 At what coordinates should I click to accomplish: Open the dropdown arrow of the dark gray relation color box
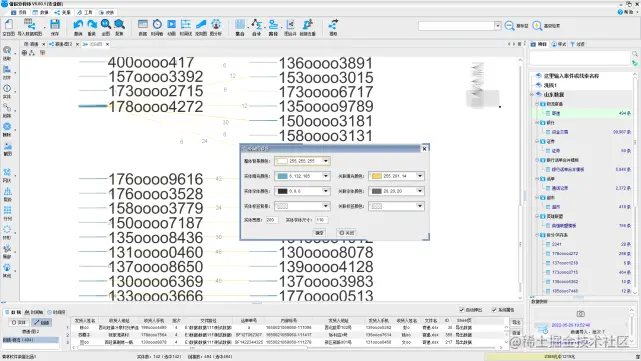click(x=420, y=191)
